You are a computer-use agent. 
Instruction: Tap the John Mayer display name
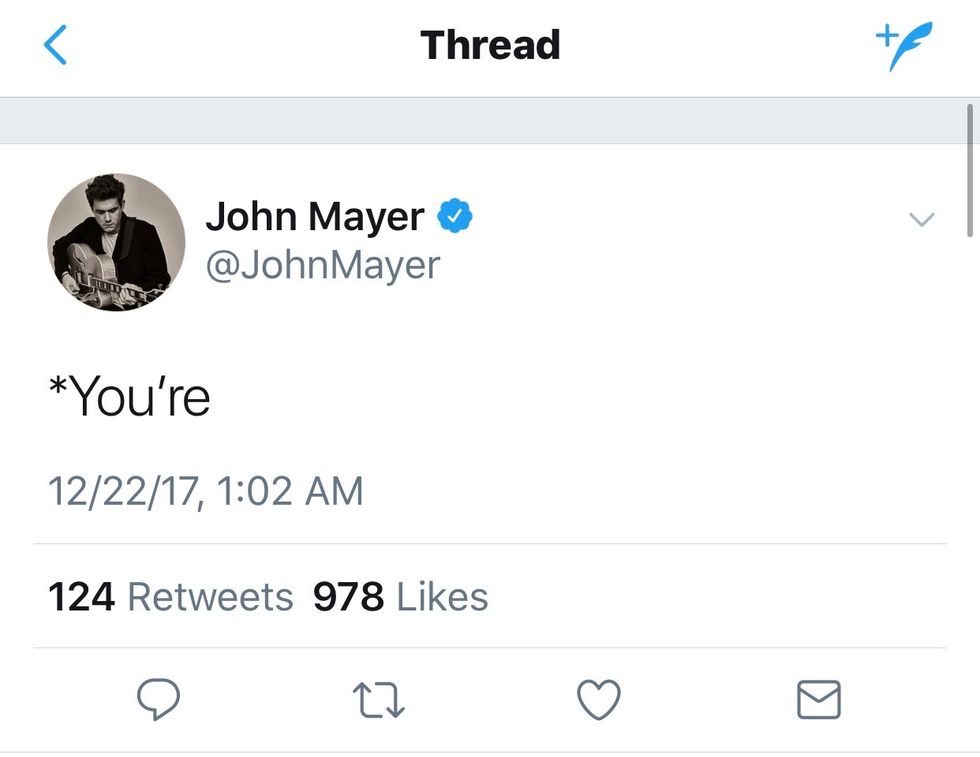pos(315,217)
